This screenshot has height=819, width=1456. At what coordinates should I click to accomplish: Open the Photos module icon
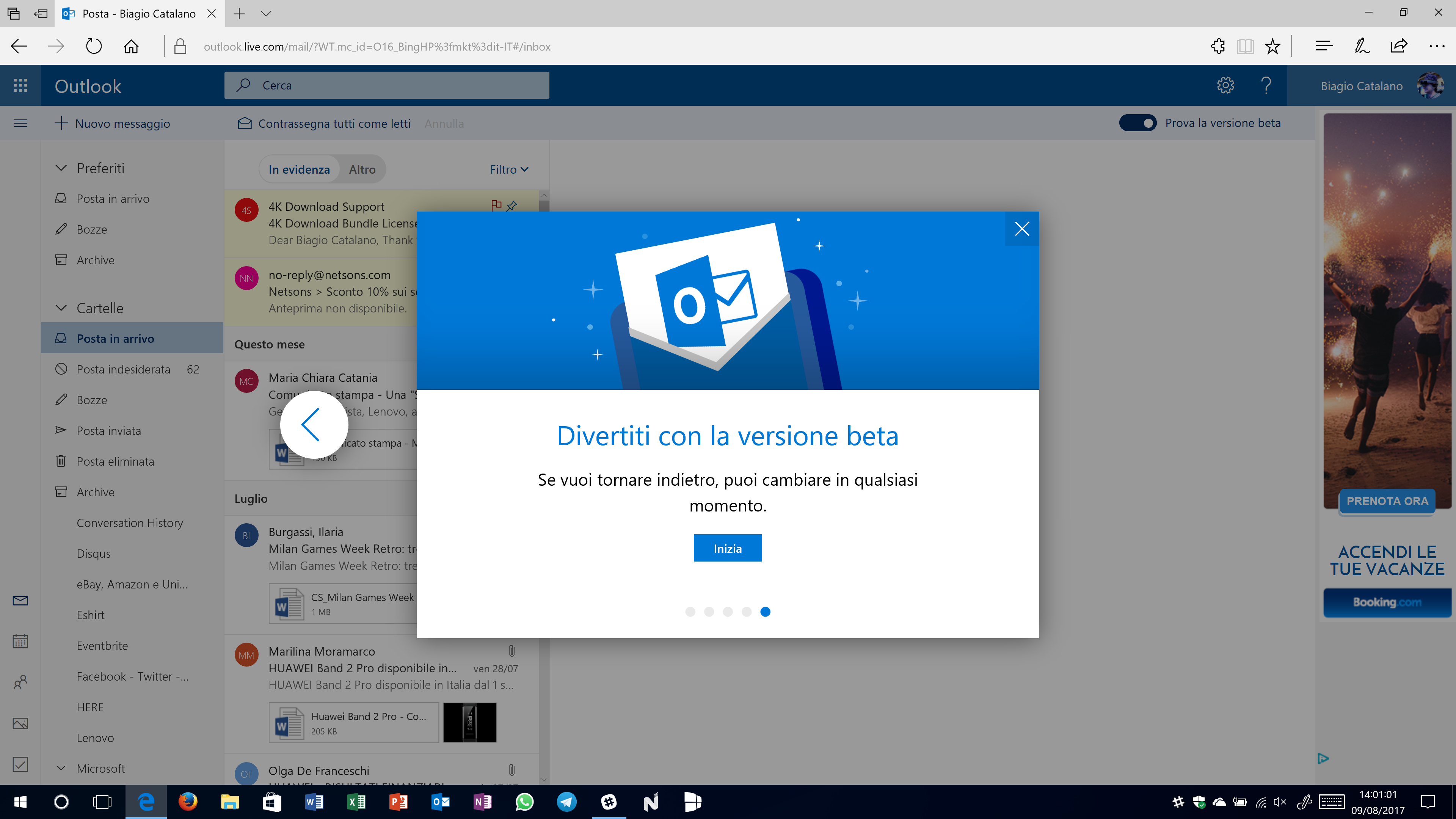20,723
